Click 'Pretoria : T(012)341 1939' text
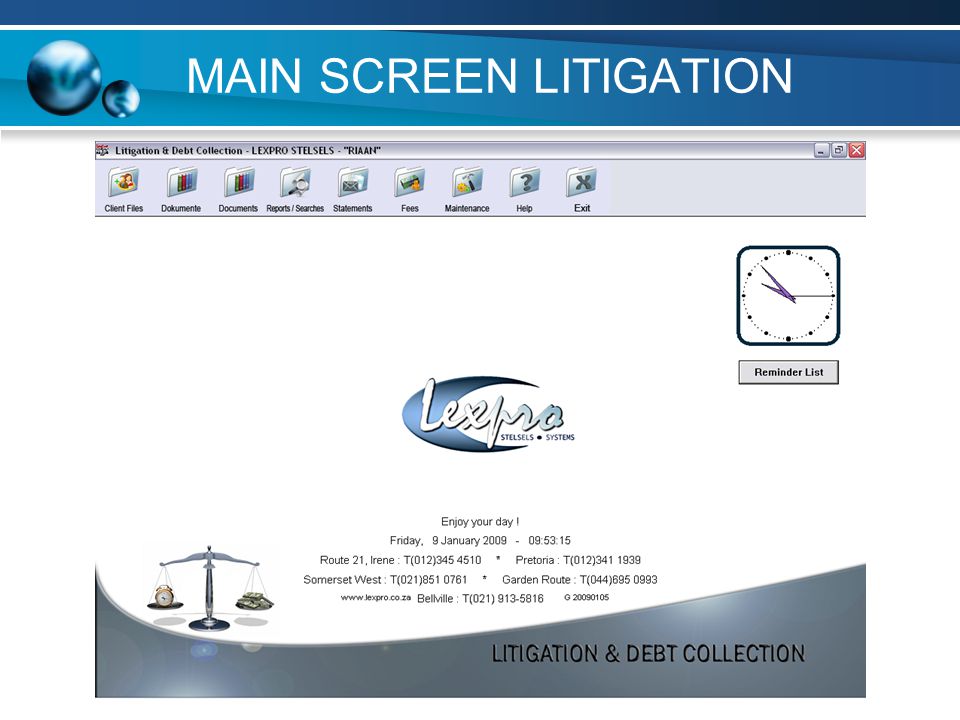 tap(578, 560)
